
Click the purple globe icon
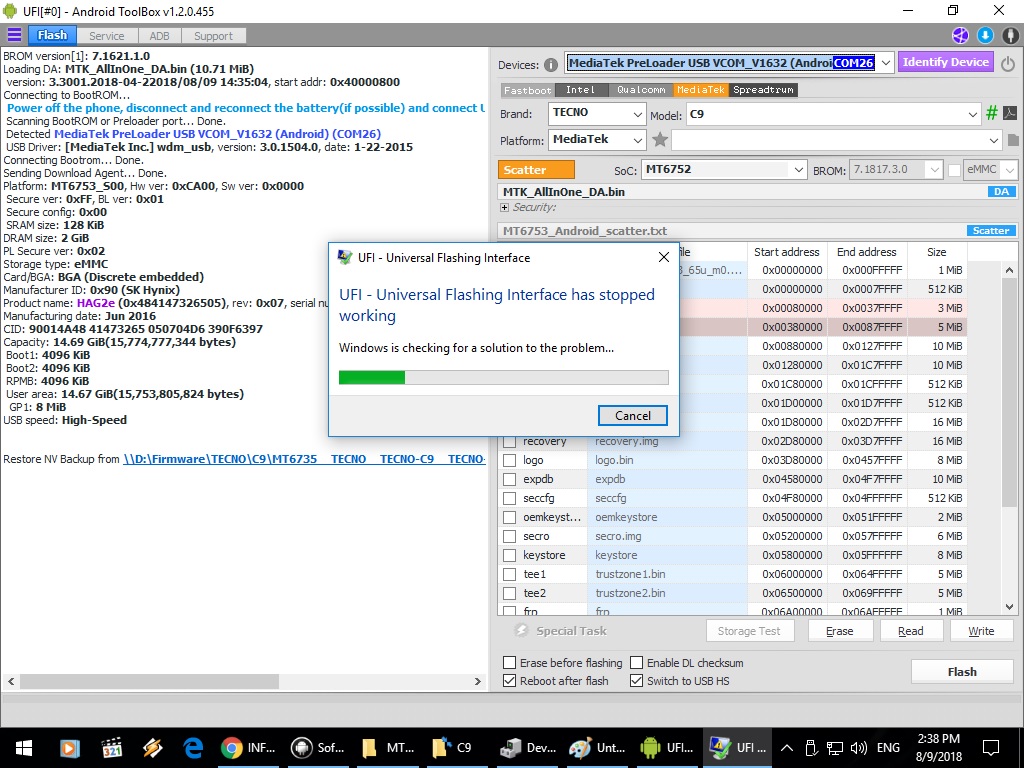point(960,35)
